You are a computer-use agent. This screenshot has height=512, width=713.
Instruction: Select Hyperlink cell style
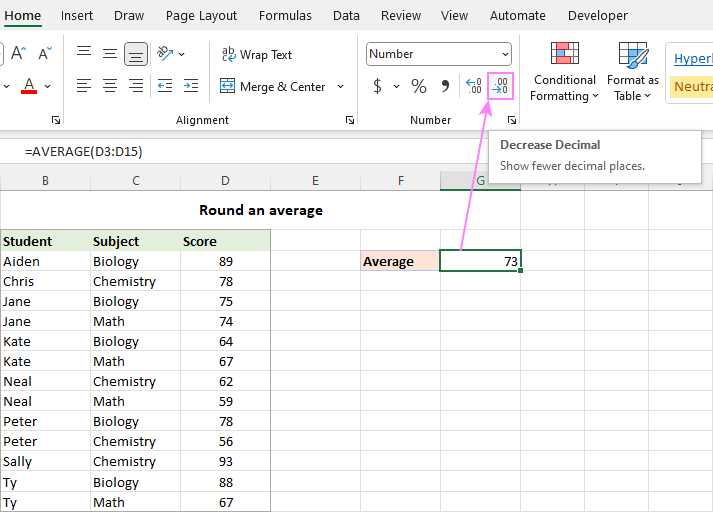(x=693, y=59)
